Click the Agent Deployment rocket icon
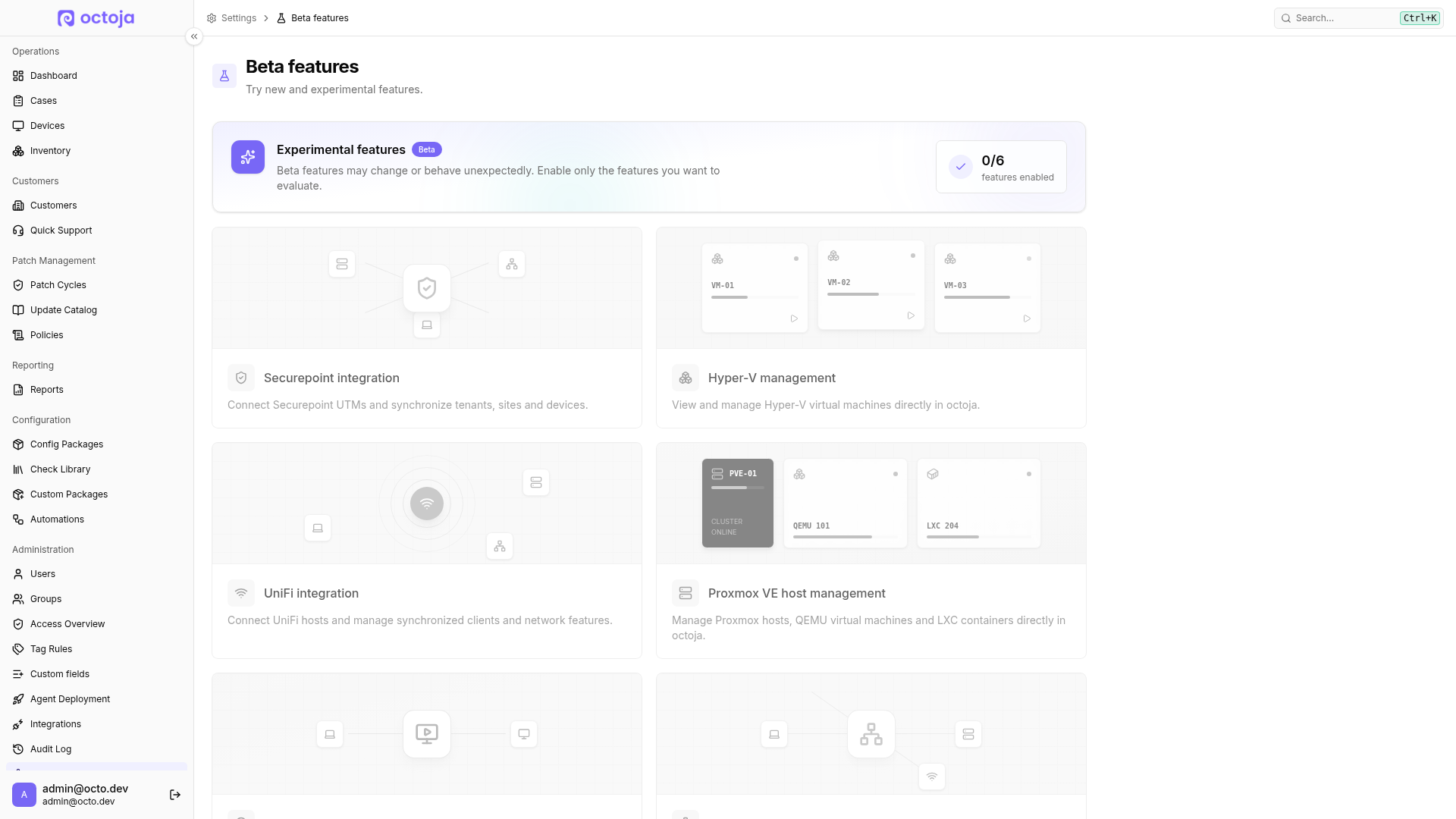 (18, 699)
